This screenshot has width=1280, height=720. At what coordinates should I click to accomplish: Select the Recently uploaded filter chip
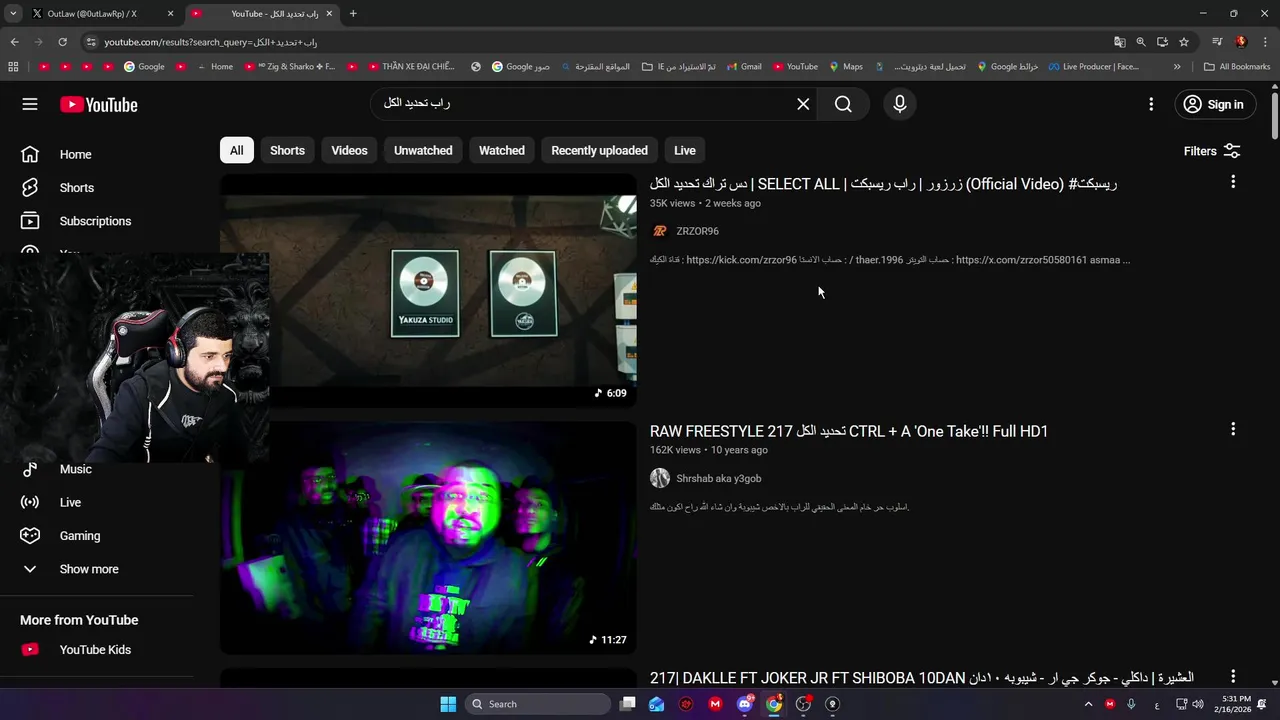point(599,150)
